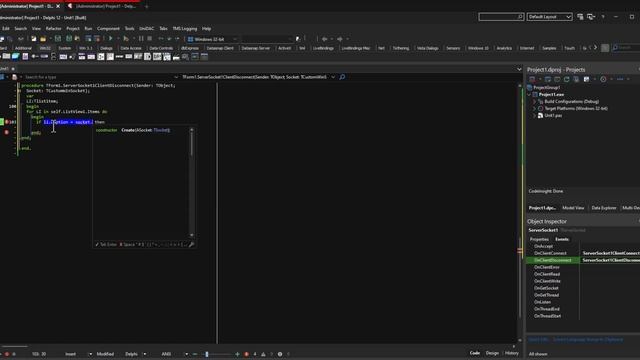Switch to the Design view tab
Viewport: 640px width, 360px height.
point(492,353)
